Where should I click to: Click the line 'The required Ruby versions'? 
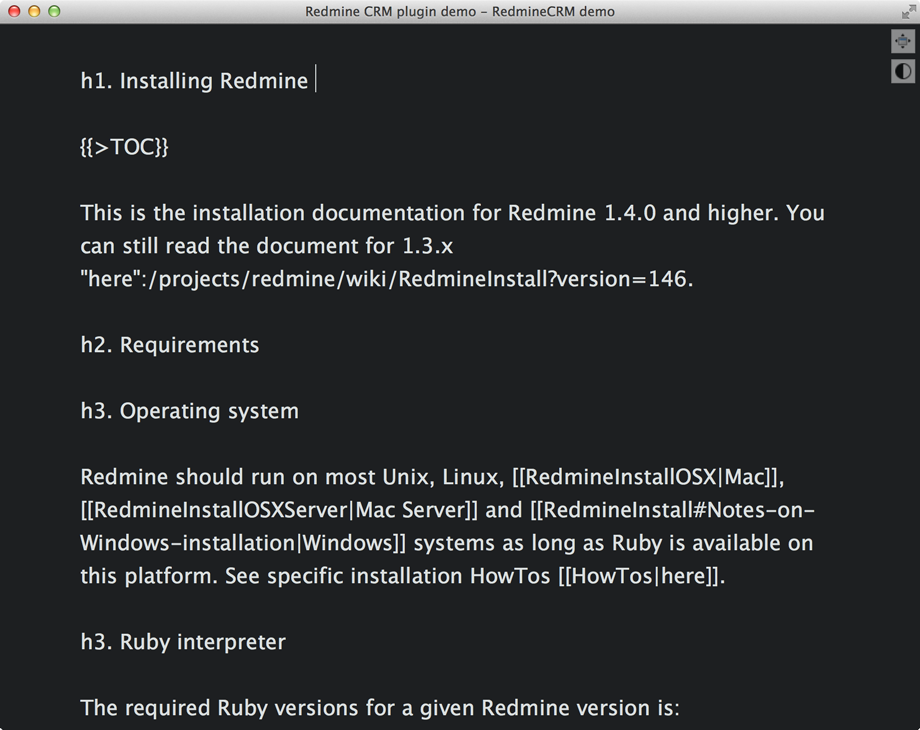click(380, 708)
